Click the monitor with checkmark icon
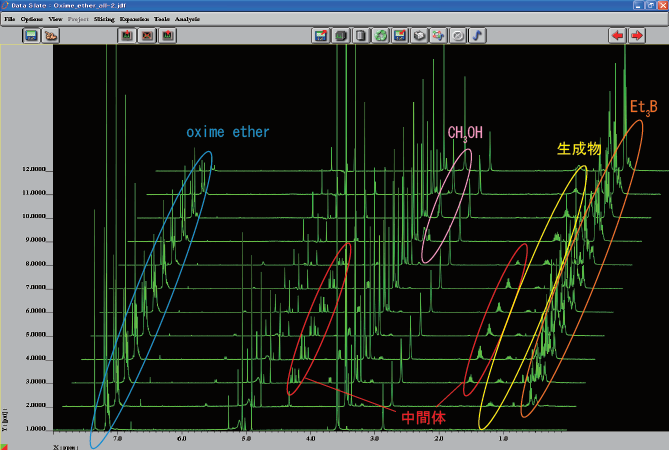The width and height of the screenshot is (669, 450). click(x=400, y=35)
